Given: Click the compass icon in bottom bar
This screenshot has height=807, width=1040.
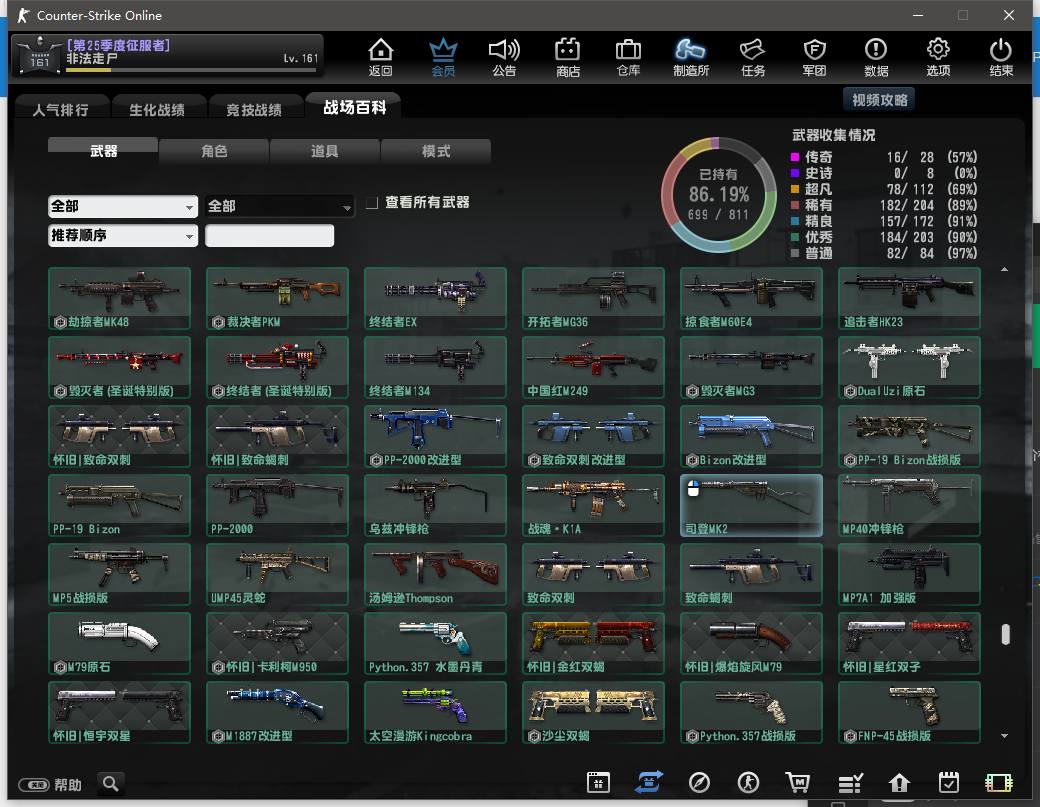Looking at the screenshot, I should (699, 782).
